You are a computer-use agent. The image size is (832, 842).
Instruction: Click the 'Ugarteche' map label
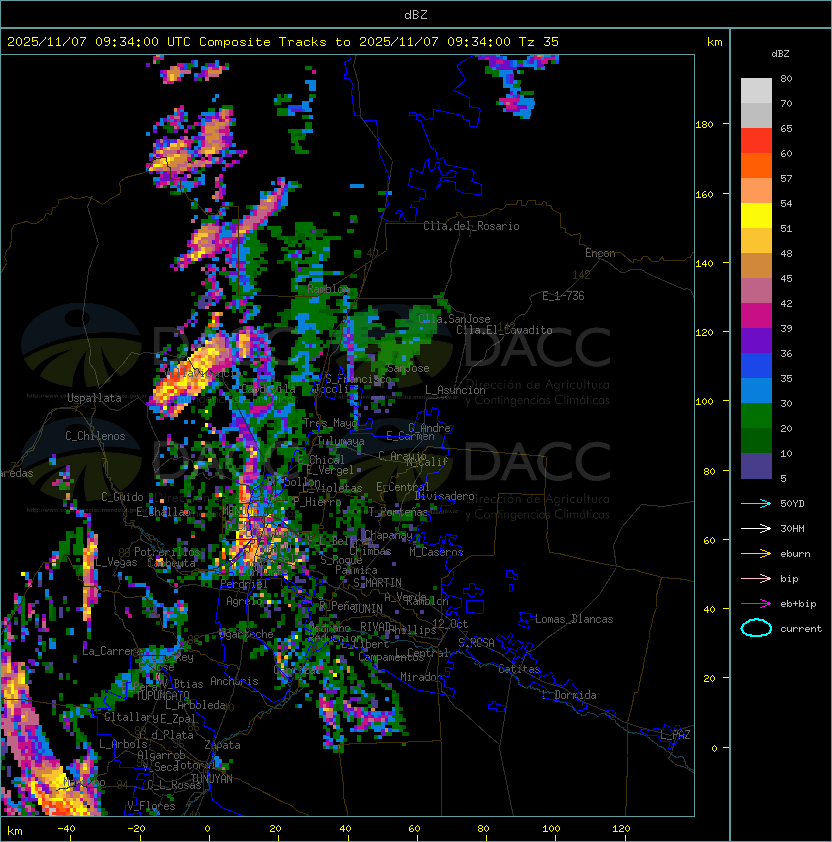[x=246, y=634]
